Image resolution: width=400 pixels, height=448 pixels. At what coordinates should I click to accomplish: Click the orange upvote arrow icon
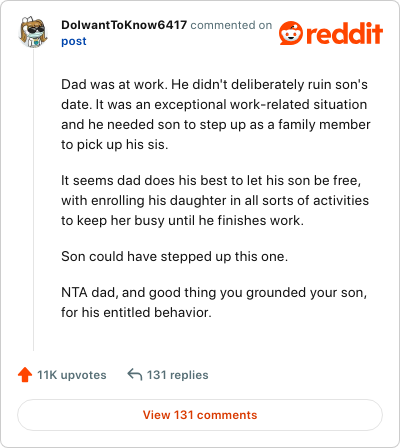point(25,375)
